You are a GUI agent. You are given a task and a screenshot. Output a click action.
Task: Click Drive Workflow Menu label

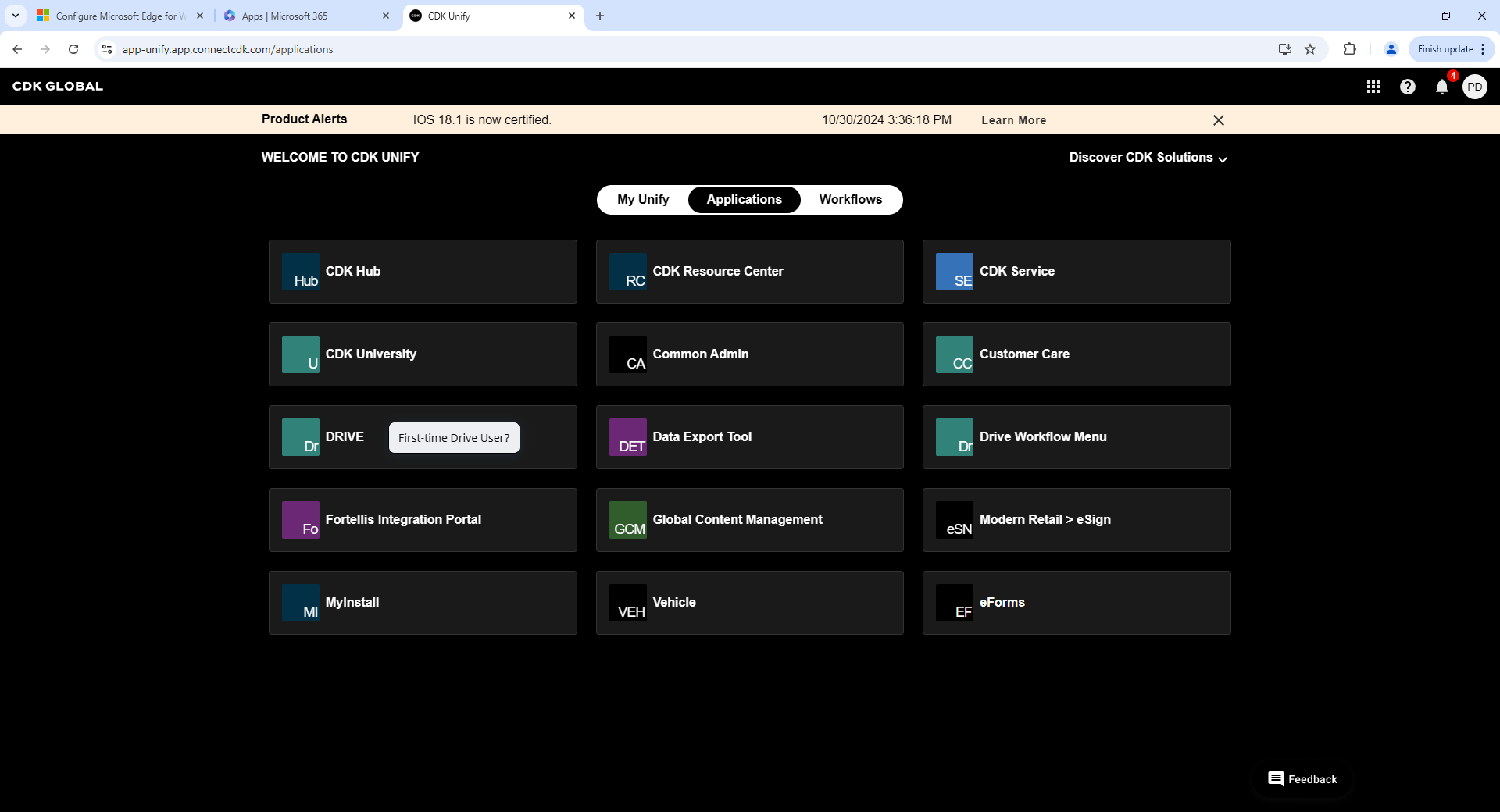[x=1043, y=437]
